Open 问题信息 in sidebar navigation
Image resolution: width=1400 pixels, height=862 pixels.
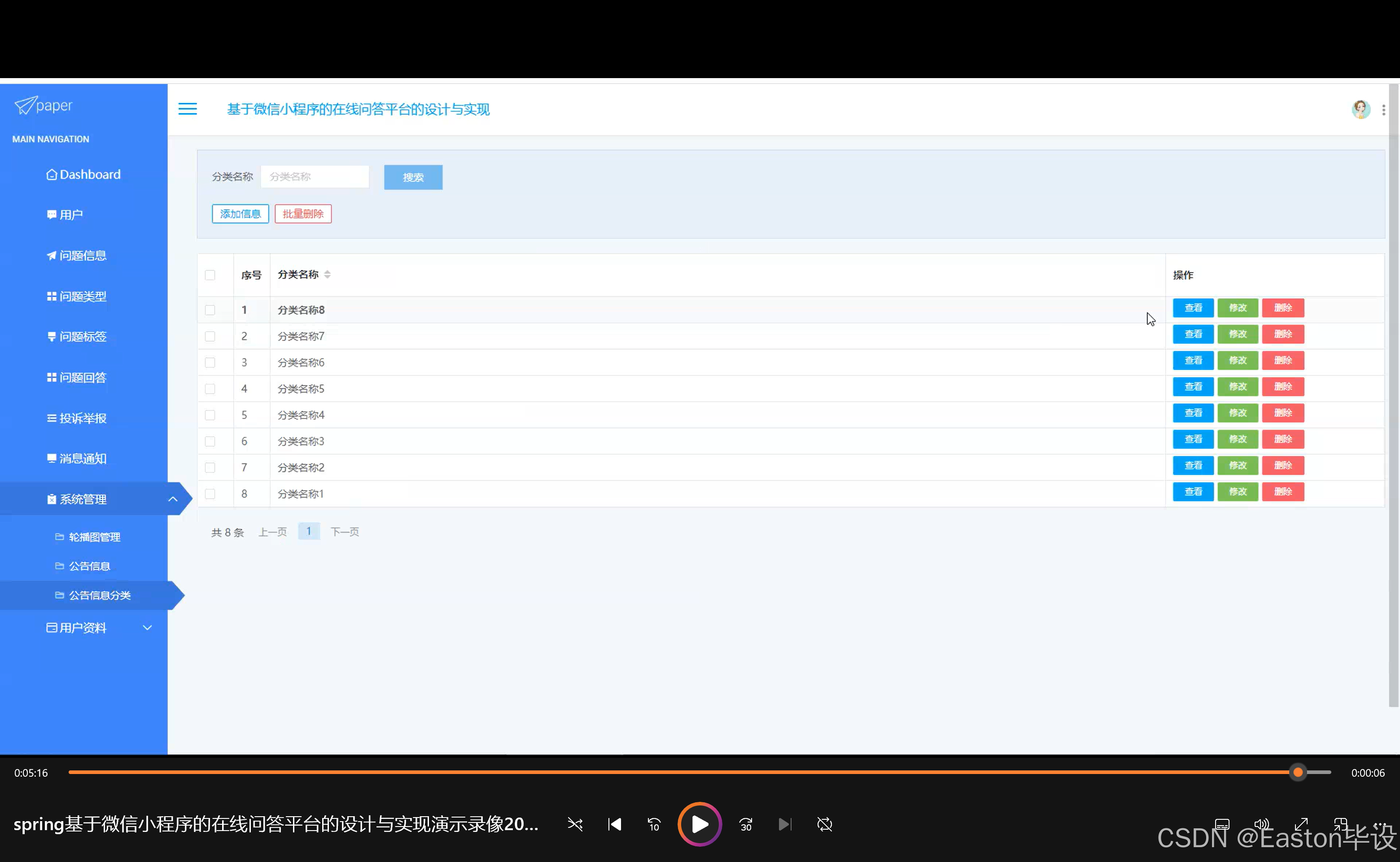(x=83, y=255)
